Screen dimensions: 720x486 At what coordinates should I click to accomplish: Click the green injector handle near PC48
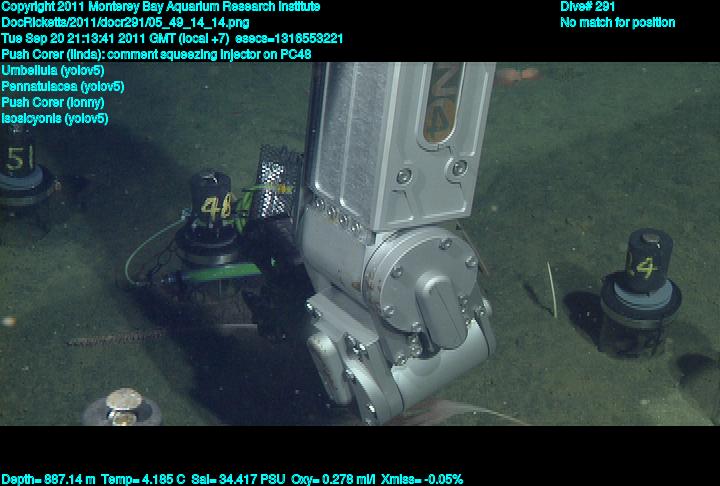coord(221,272)
